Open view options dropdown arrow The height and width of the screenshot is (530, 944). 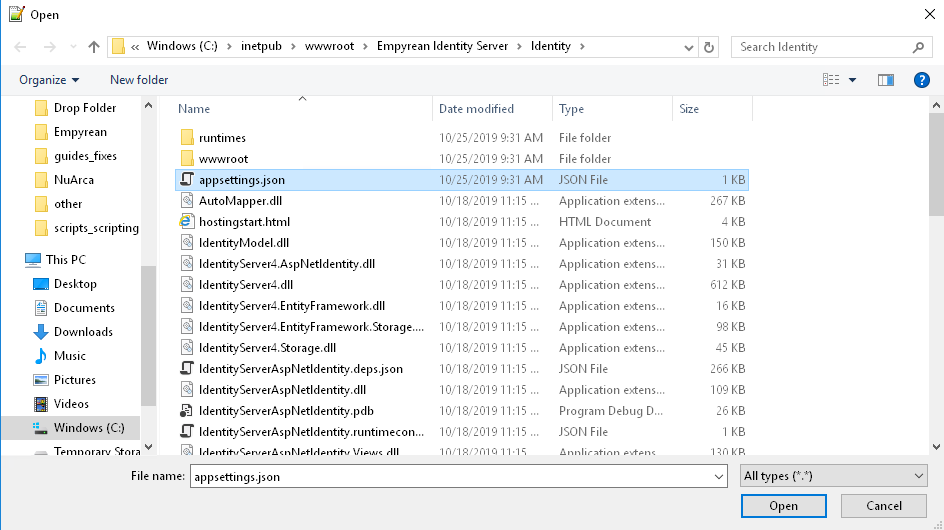point(852,80)
